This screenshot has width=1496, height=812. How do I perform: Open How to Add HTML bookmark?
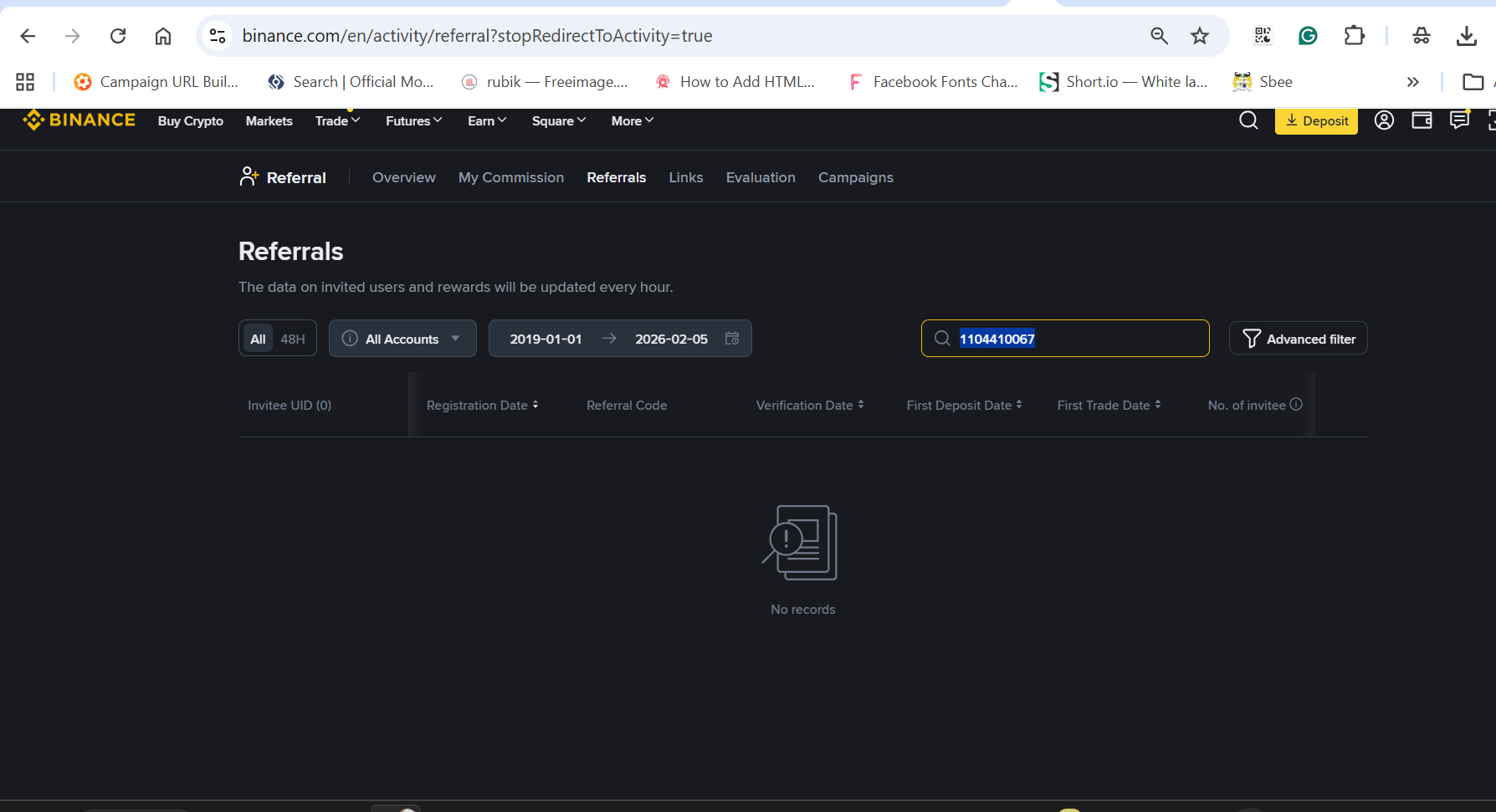coord(735,82)
